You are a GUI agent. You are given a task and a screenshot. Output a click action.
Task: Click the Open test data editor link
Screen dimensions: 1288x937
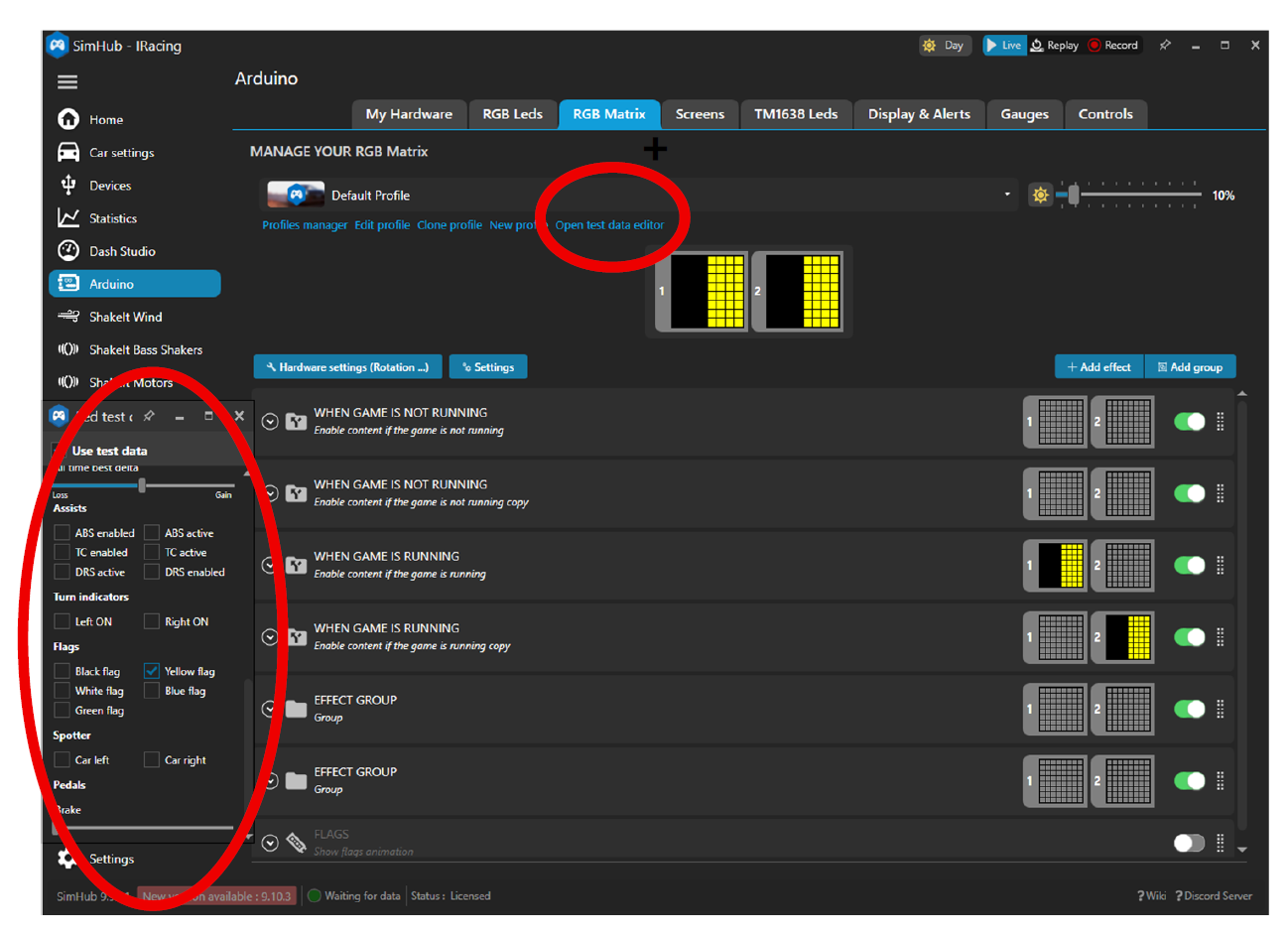coord(609,225)
